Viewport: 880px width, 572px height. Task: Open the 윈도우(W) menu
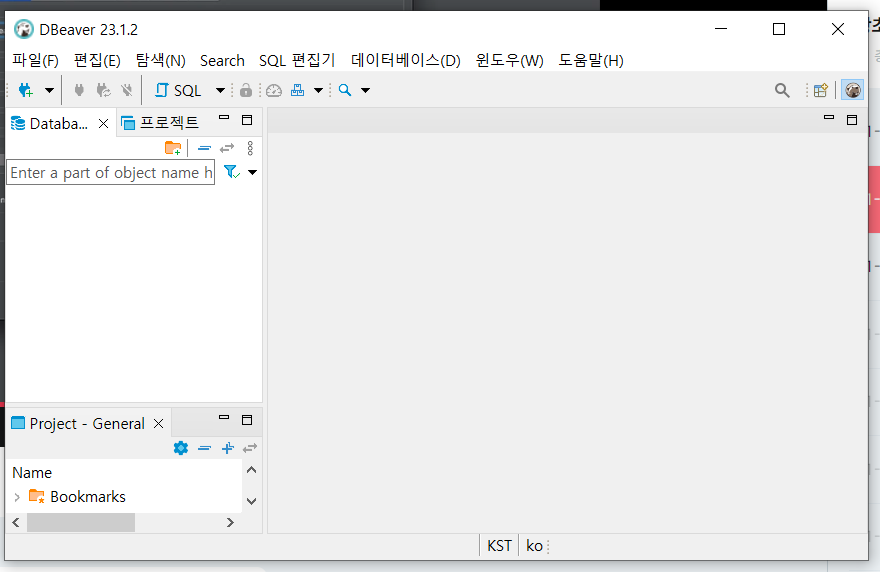(x=510, y=60)
